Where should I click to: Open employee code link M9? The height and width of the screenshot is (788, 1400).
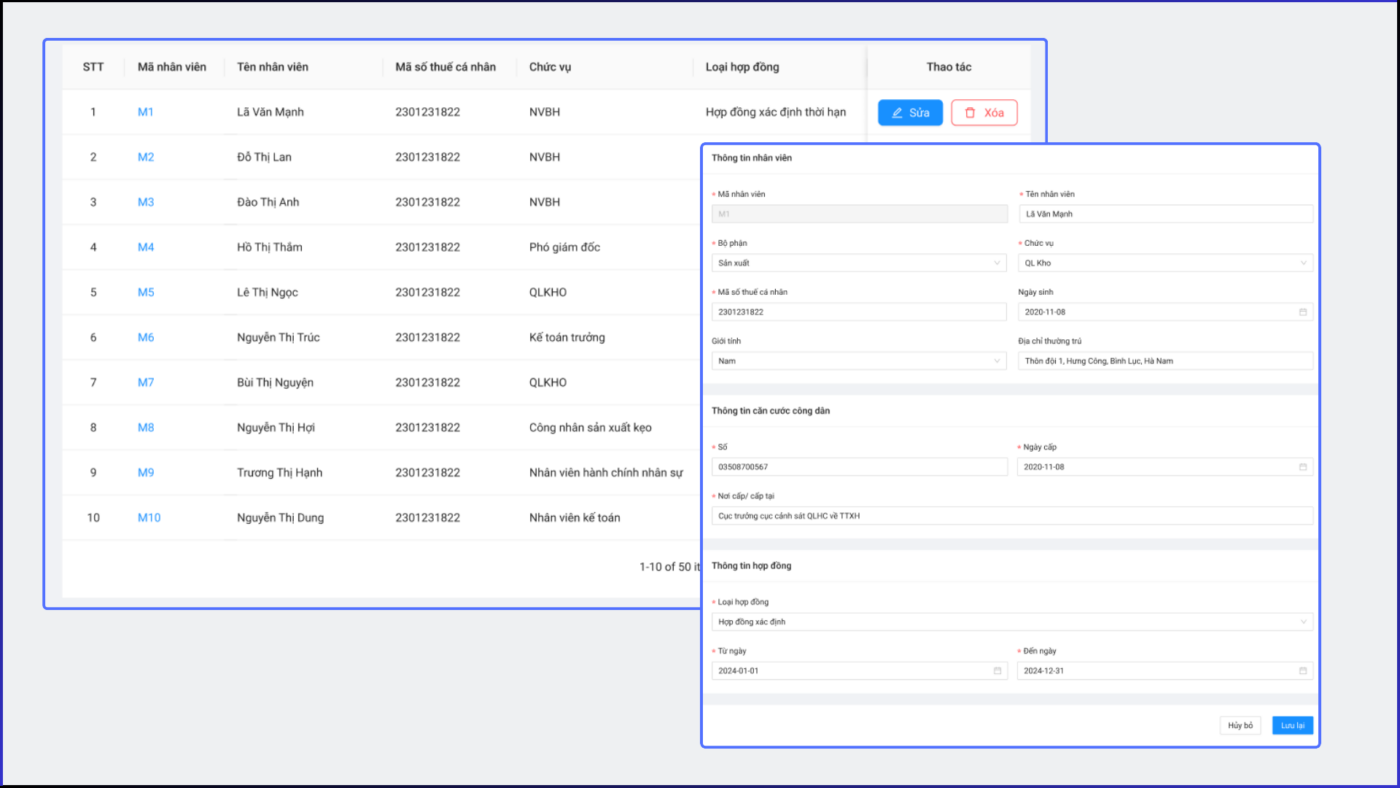[146, 472]
